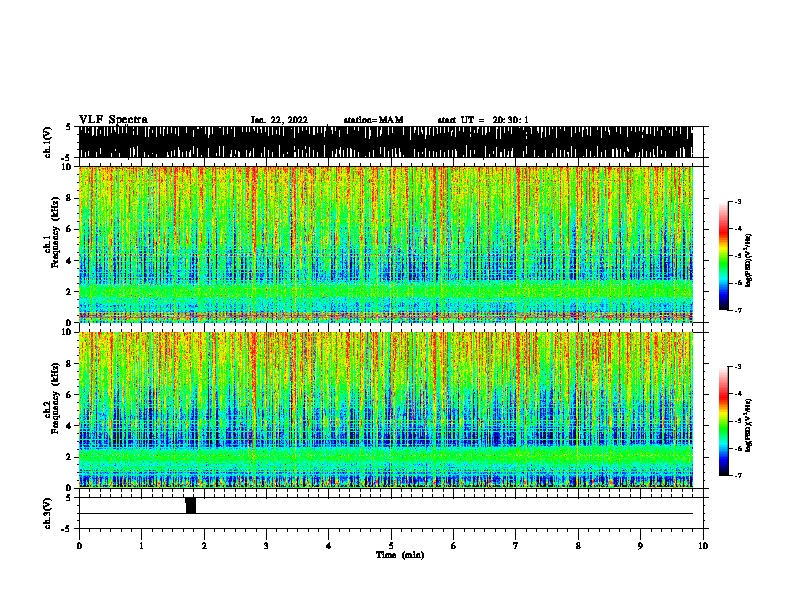Click the ch.1 frequency tick label "8"
Screen dimensions: 792x612
pyautogui.click(x=70, y=198)
